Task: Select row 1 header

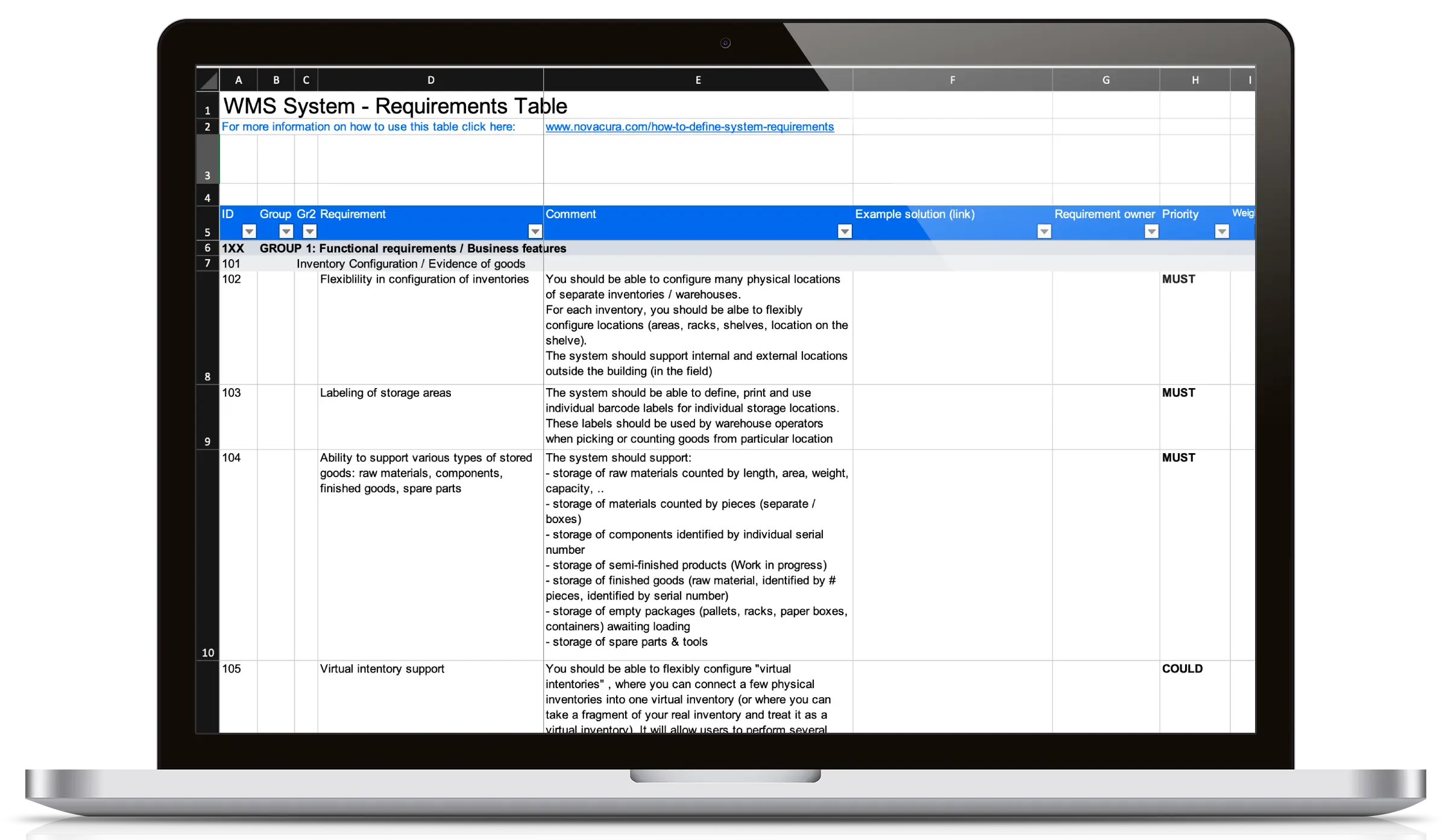Action: point(208,105)
